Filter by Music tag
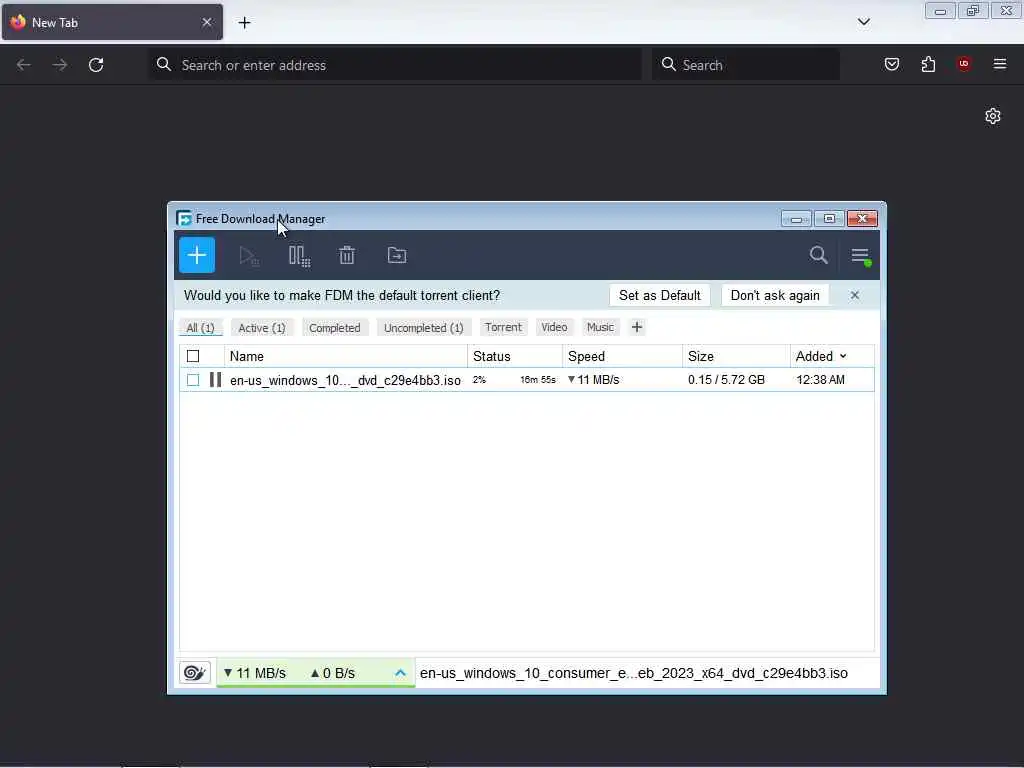Screen dimensions: 1024x768 pos(600,327)
